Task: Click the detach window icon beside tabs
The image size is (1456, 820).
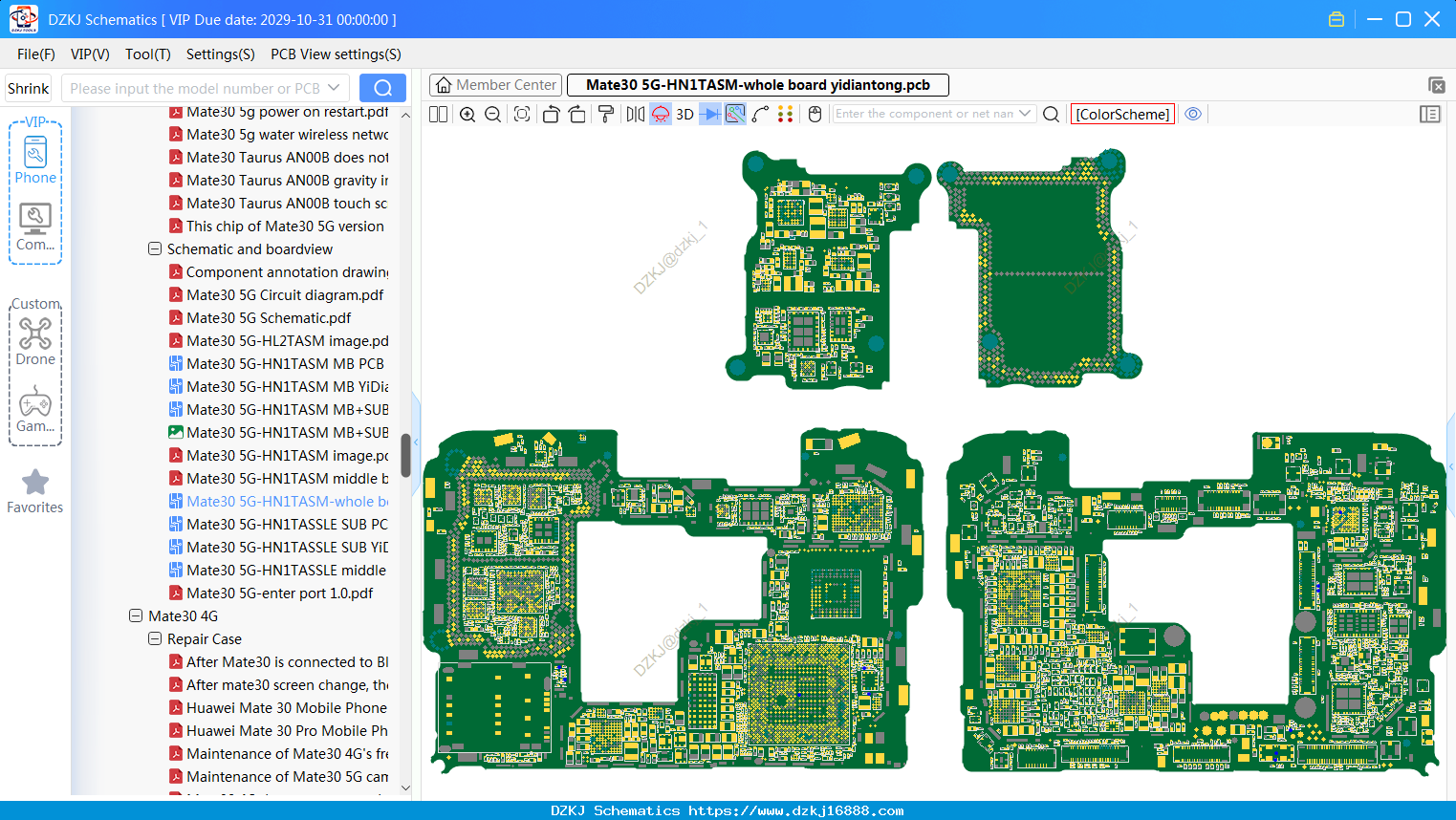Action: pos(1436,85)
